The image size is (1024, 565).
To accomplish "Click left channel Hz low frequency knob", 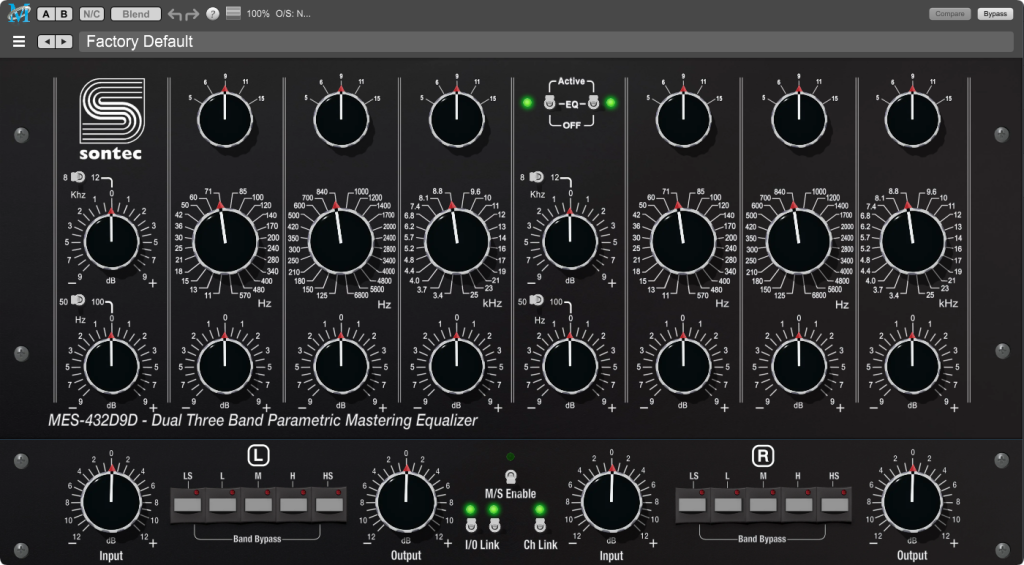I will 225,241.
